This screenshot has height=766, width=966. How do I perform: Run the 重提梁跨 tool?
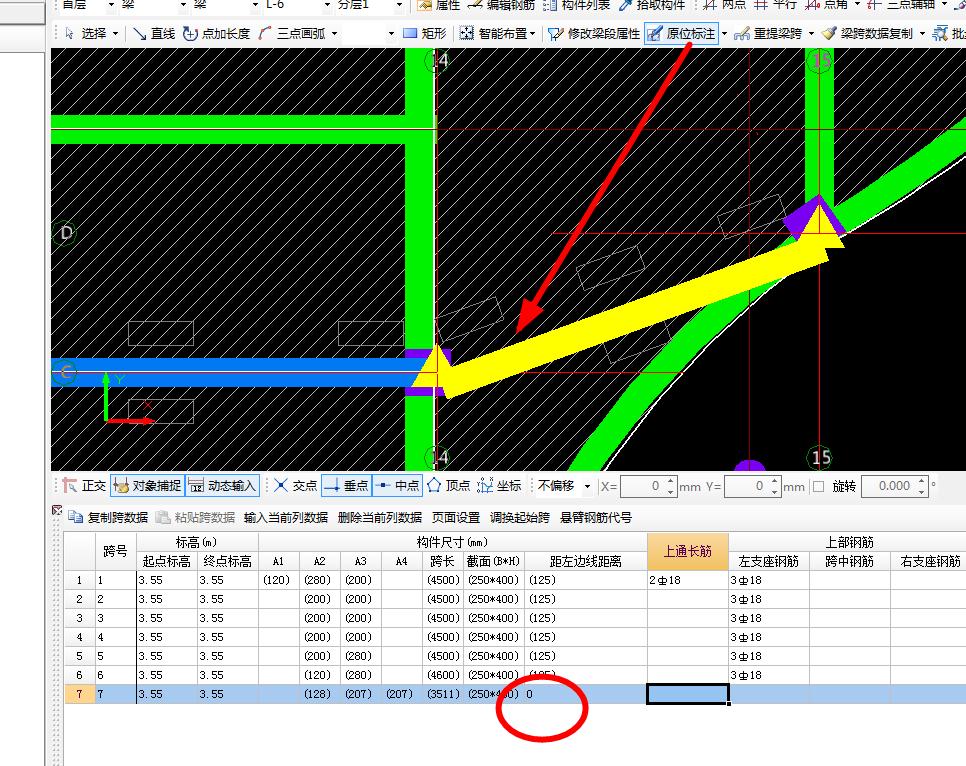769,33
